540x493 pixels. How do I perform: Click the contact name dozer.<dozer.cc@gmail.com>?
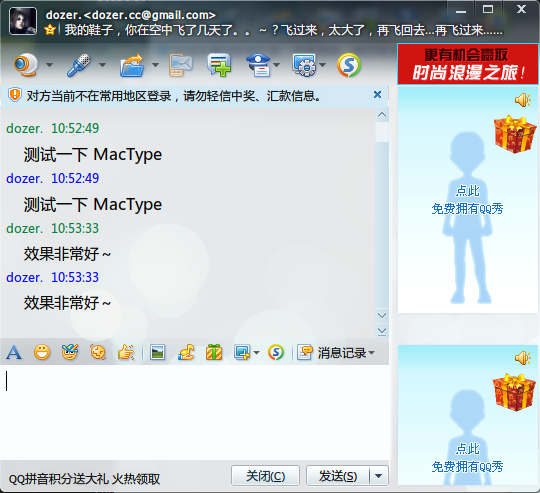pyautogui.click(x=131, y=15)
